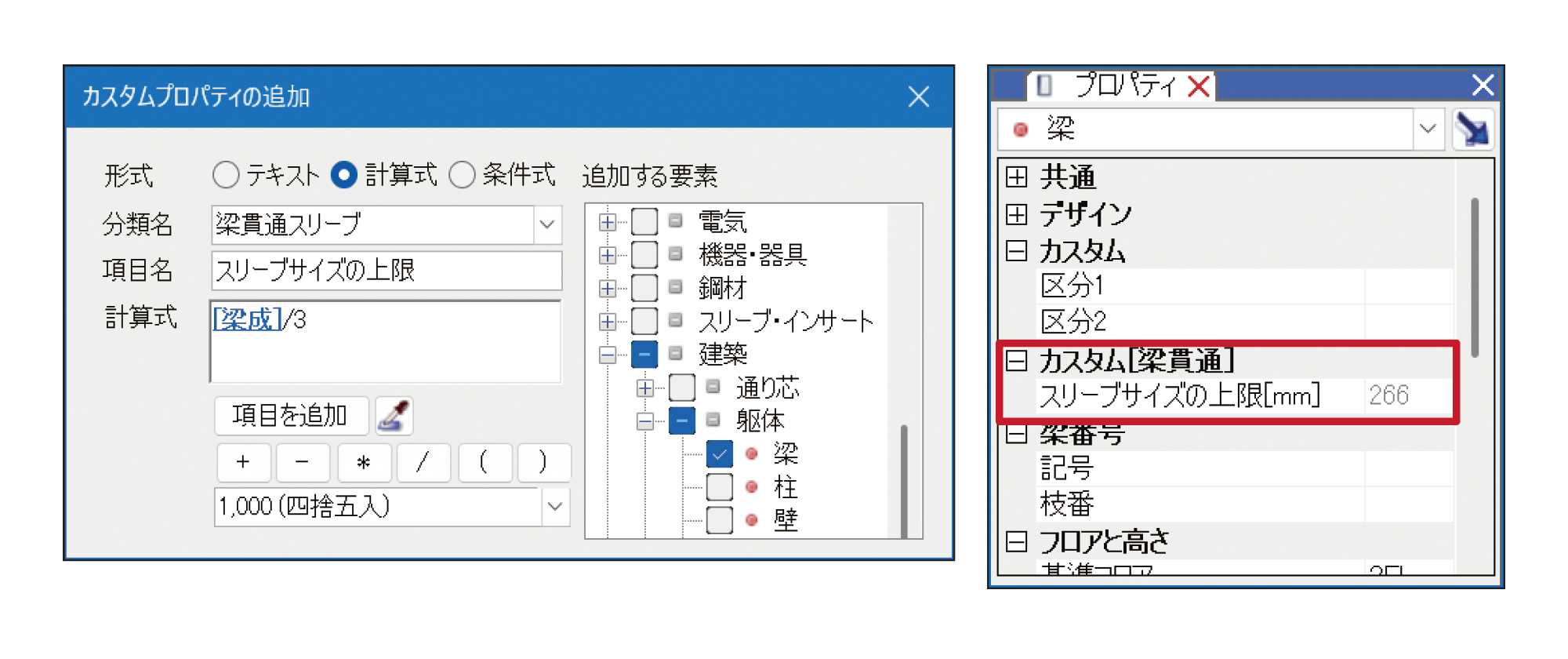Click the 建築 category icon
Viewport: 1568px width, 659px height.
tap(675, 353)
